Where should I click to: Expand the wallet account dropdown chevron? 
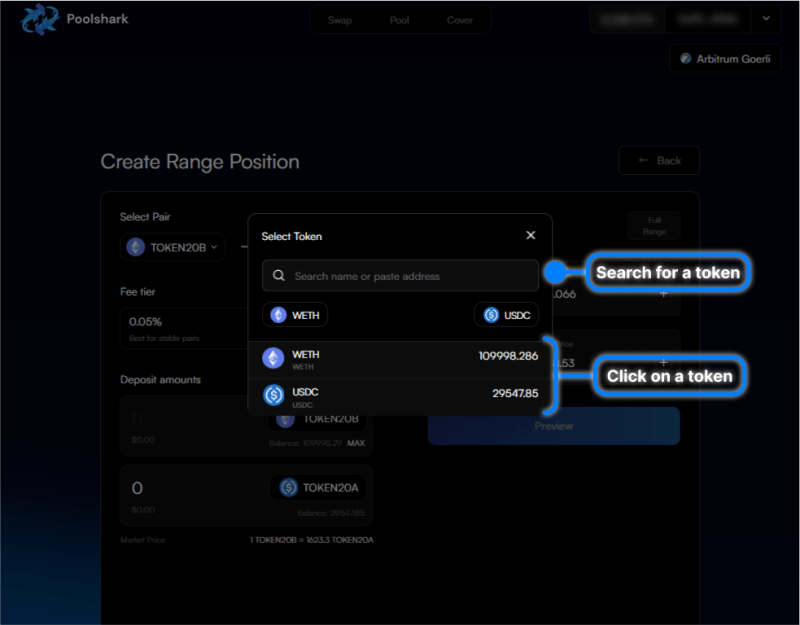click(x=766, y=18)
